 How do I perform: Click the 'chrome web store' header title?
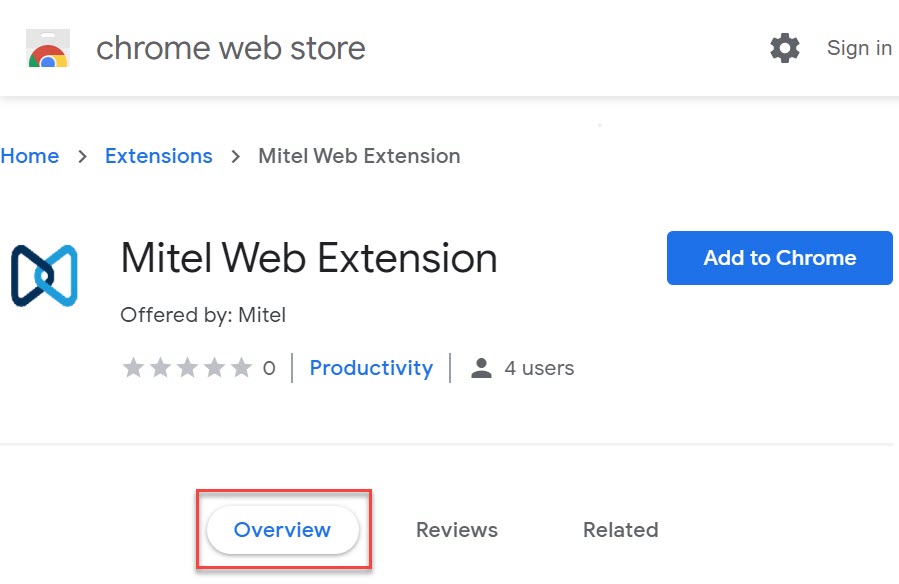point(231,48)
